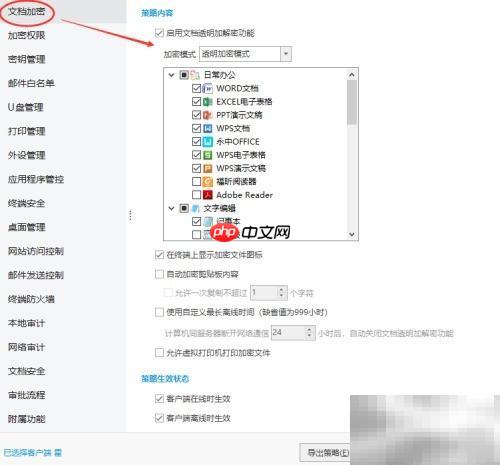Screen dimensions: 500x465
Task: Collapse the 日常办公 tree group
Action: pos(171,75)
